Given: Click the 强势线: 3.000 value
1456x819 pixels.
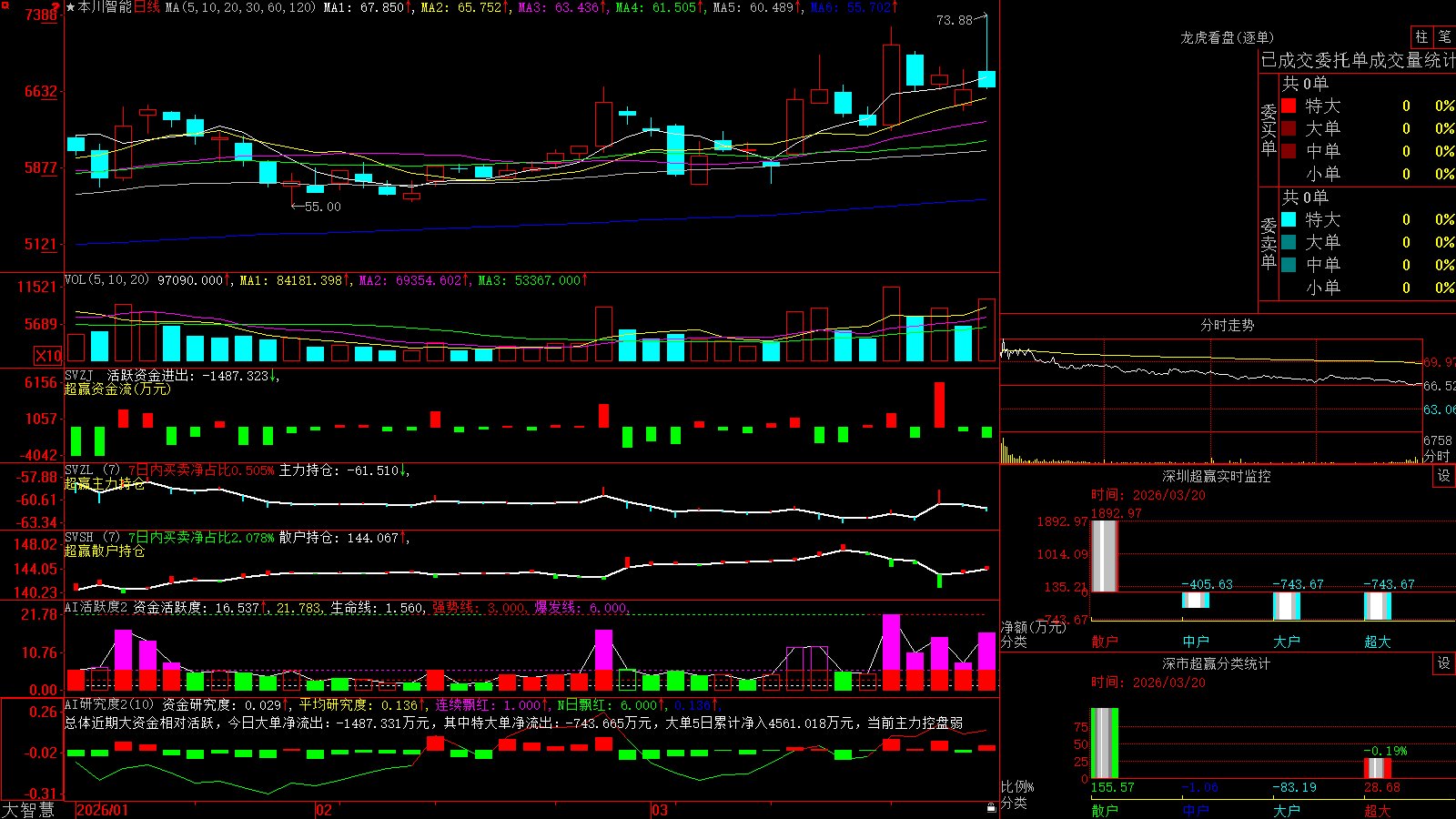Looking at the screenshot, I should coord(478,608).
